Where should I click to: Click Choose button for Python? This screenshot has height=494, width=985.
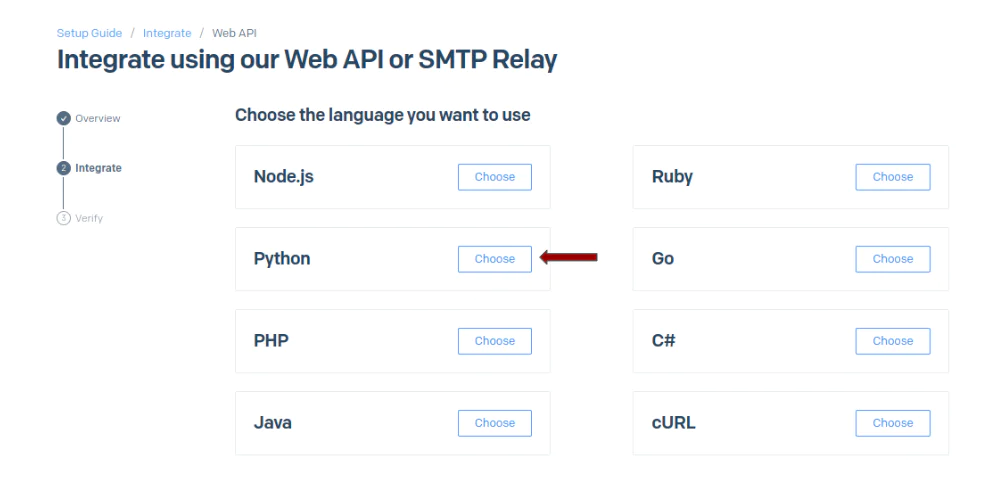click(x=494, y=259)
